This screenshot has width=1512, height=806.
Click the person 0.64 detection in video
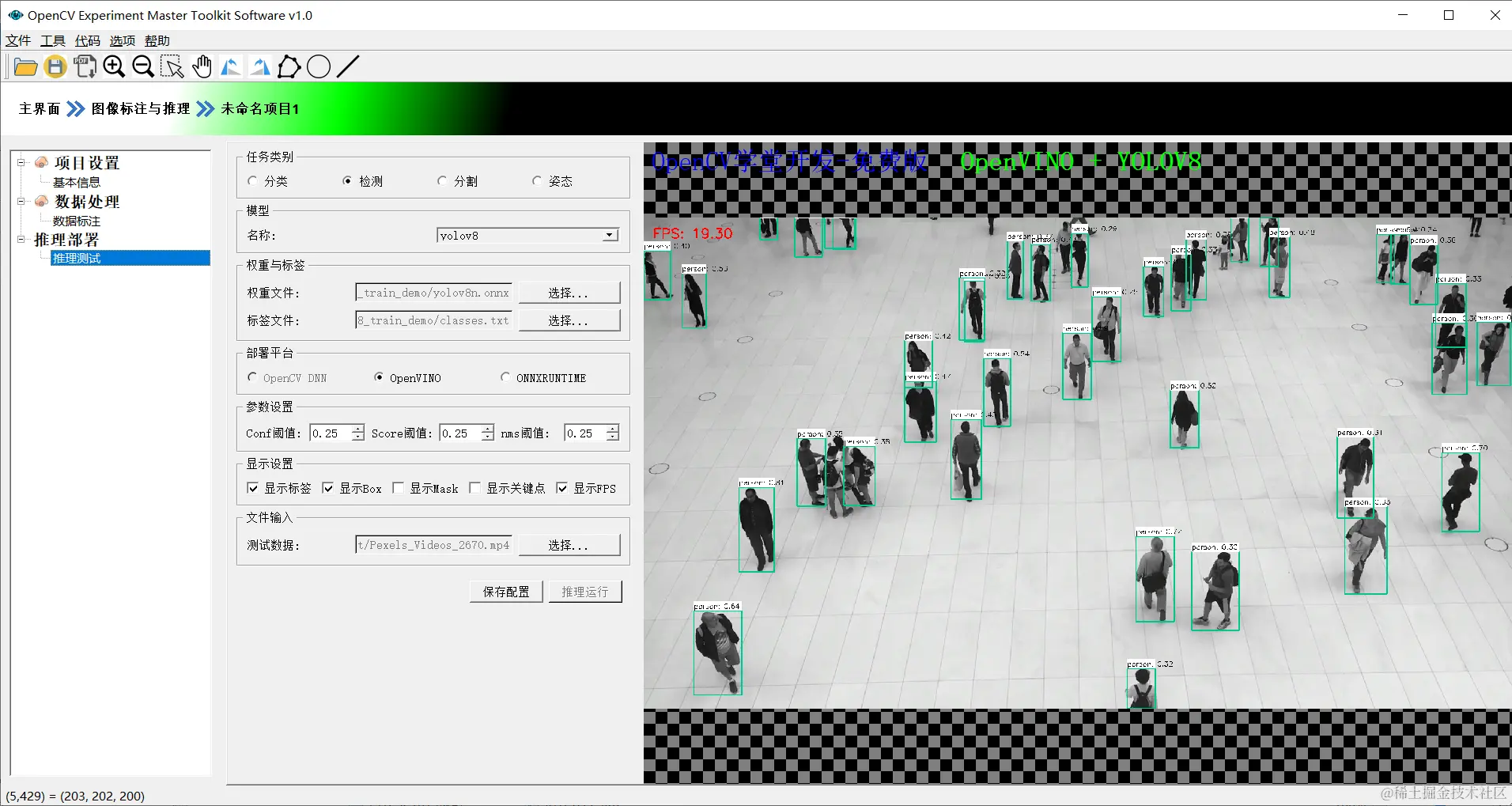(x=717, y=652)
